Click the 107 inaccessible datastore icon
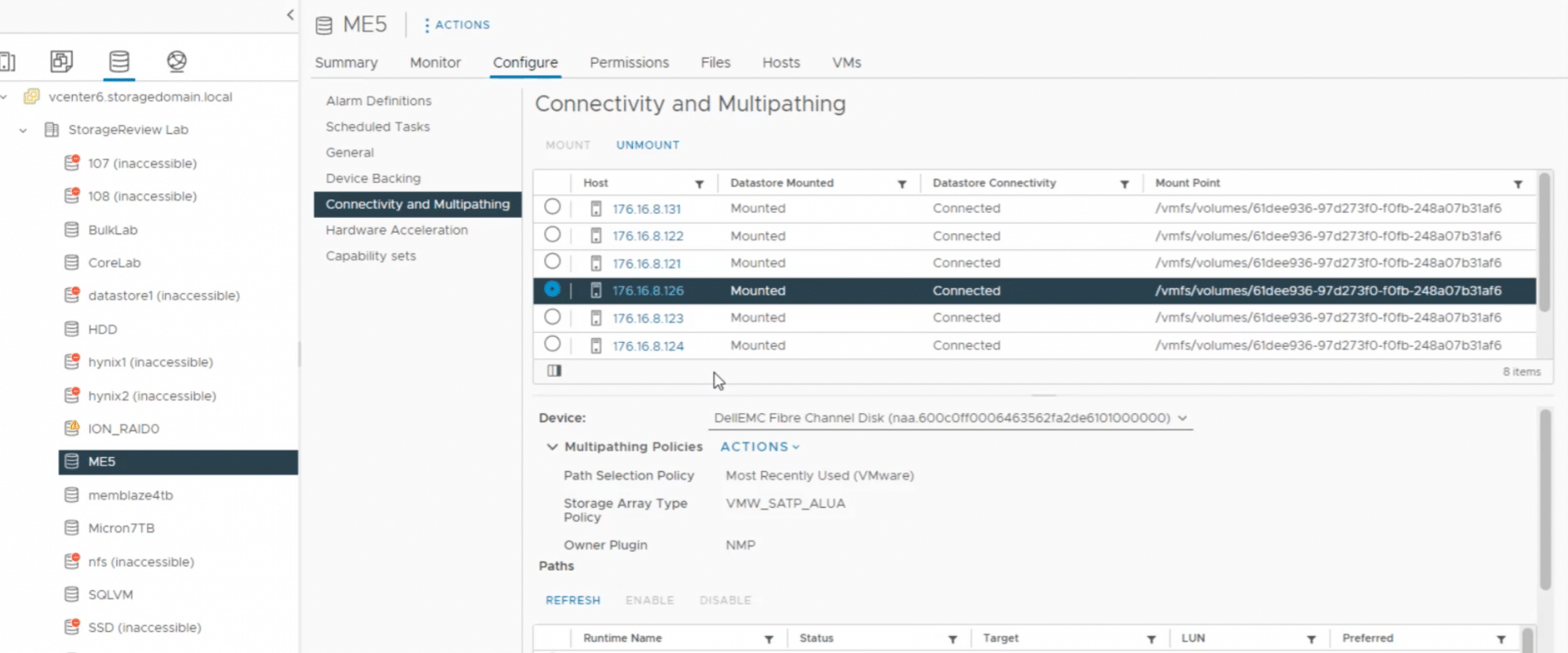Viewport: 1568px width, 653px height. [72, 162]
